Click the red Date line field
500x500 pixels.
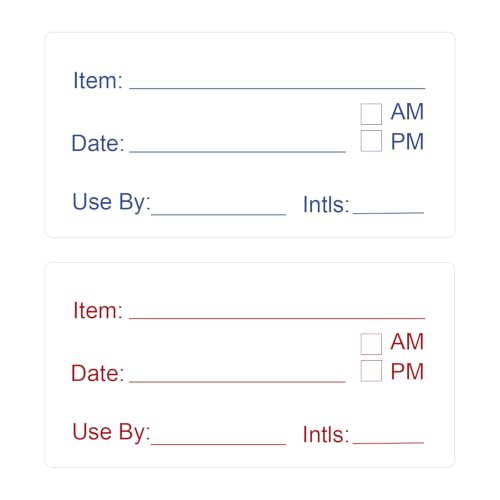[237, 382]
